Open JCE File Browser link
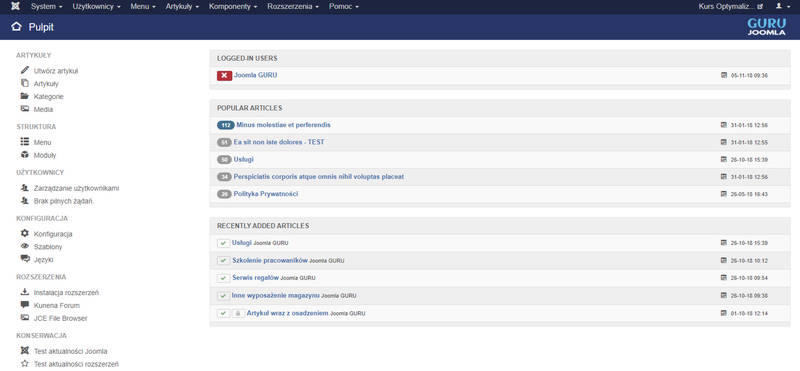This screenshot has height=371, width=800. [x=61, y=318]
